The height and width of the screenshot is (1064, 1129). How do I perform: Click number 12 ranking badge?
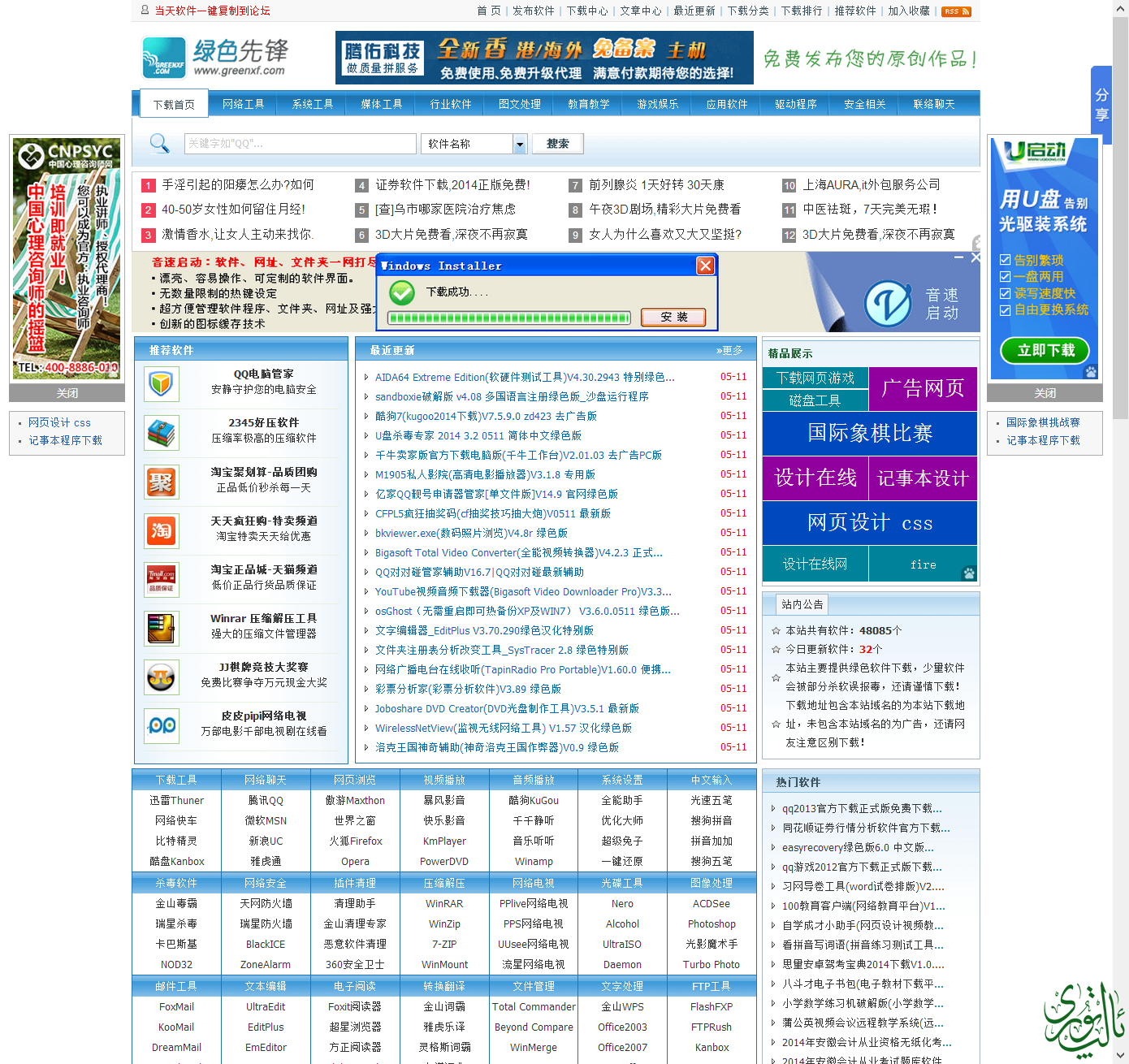tap(789, 236)
